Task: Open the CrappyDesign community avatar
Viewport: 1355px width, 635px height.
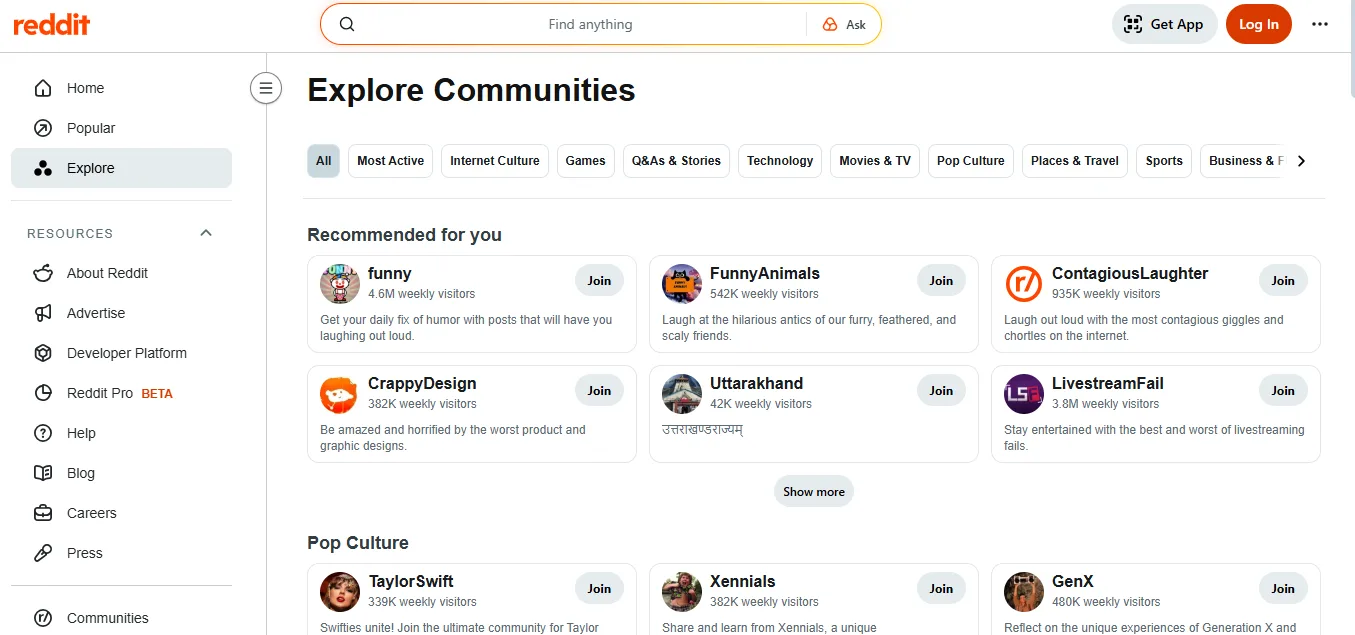Action: click(339, 394)
